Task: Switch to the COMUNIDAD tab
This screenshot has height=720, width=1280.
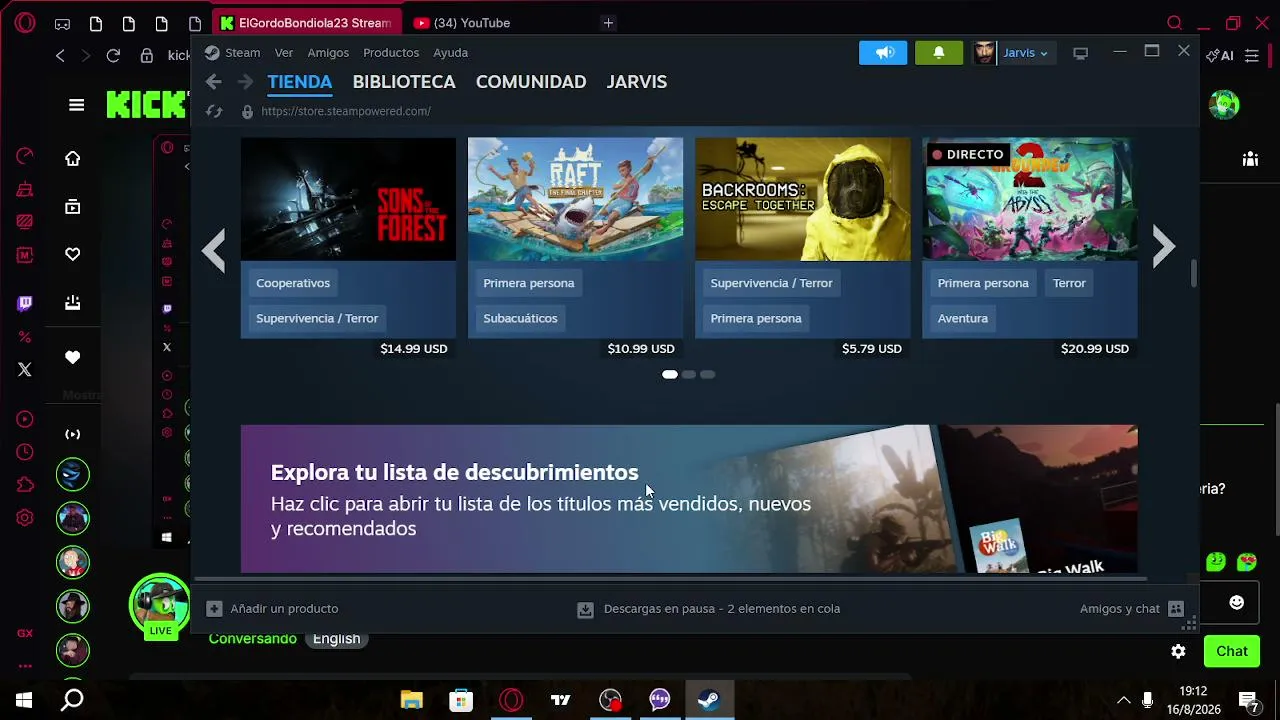Action: 531,82
